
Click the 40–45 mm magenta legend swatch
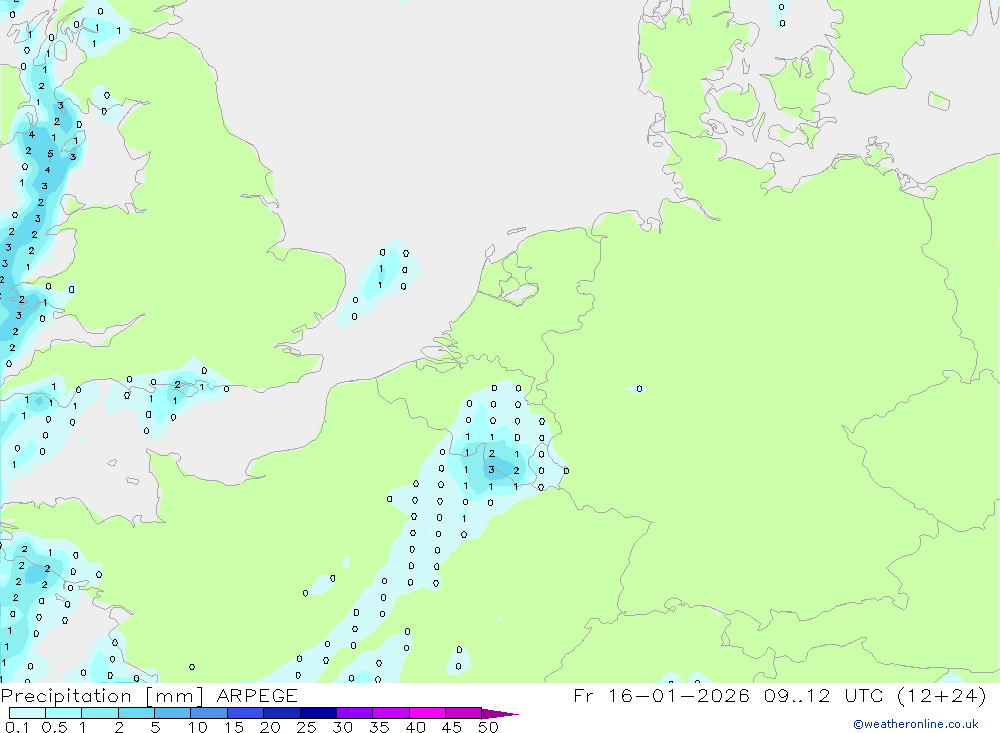pyautogui.click(x=427, y=713)
